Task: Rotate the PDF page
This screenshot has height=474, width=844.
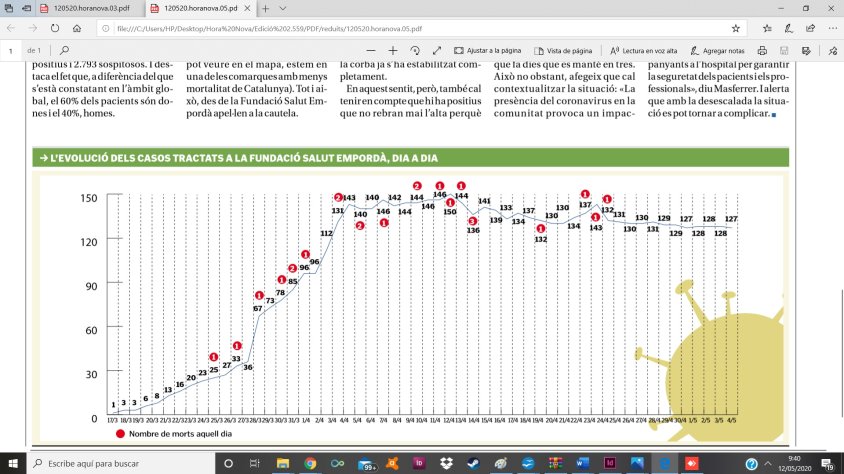Action: point(414,50)
